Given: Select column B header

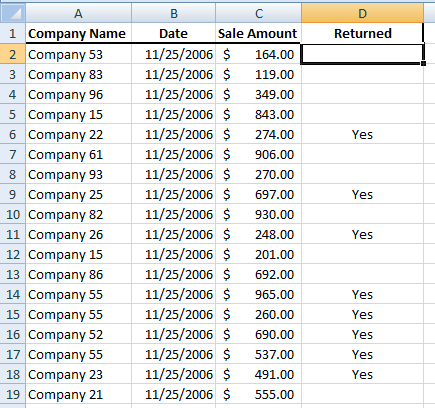Looking at the screenshot, I should coord(174,13).
